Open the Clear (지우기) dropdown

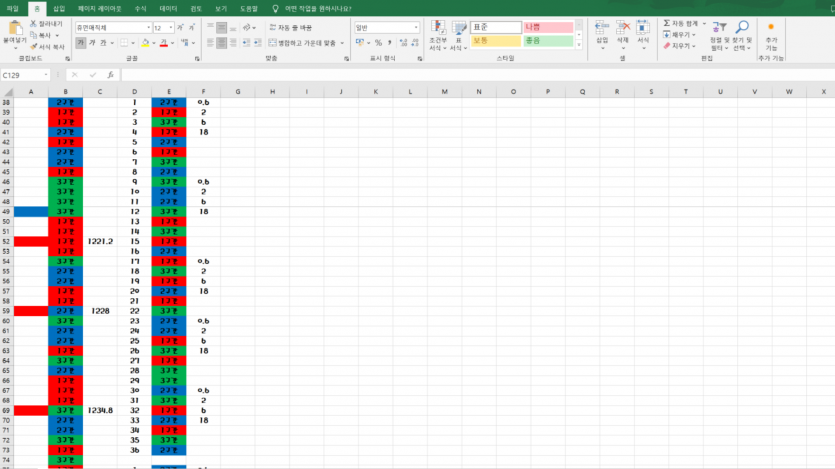679,46
